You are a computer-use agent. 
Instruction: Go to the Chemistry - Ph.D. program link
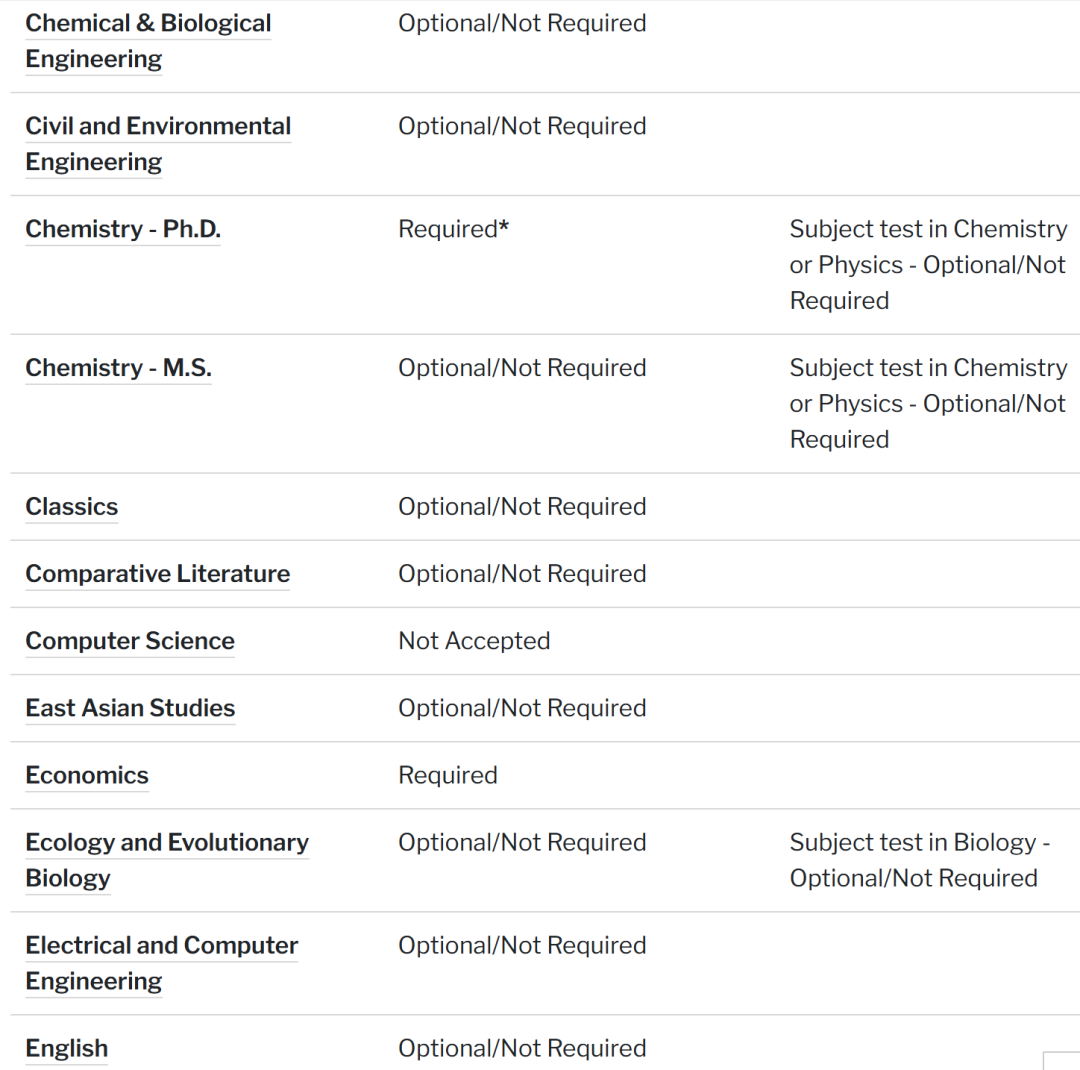pyautogui.click(x=123, y=230)
